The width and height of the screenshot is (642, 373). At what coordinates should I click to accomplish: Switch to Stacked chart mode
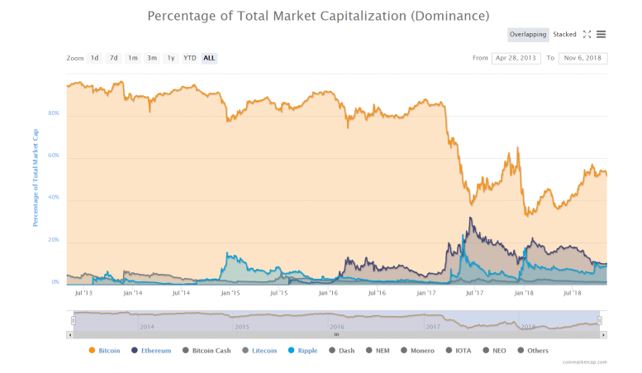point(564,34)
